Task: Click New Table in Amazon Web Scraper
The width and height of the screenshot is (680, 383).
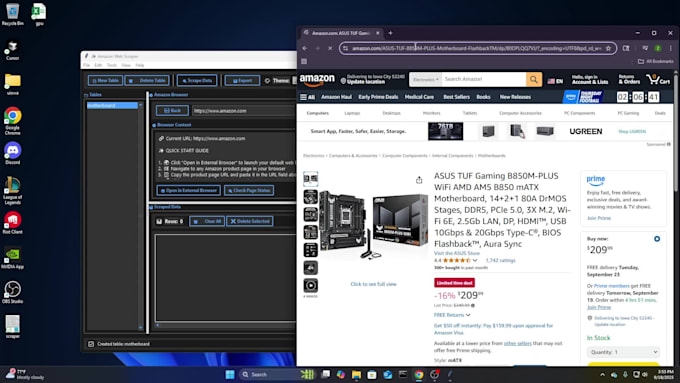Action: (x=105, y=80)
